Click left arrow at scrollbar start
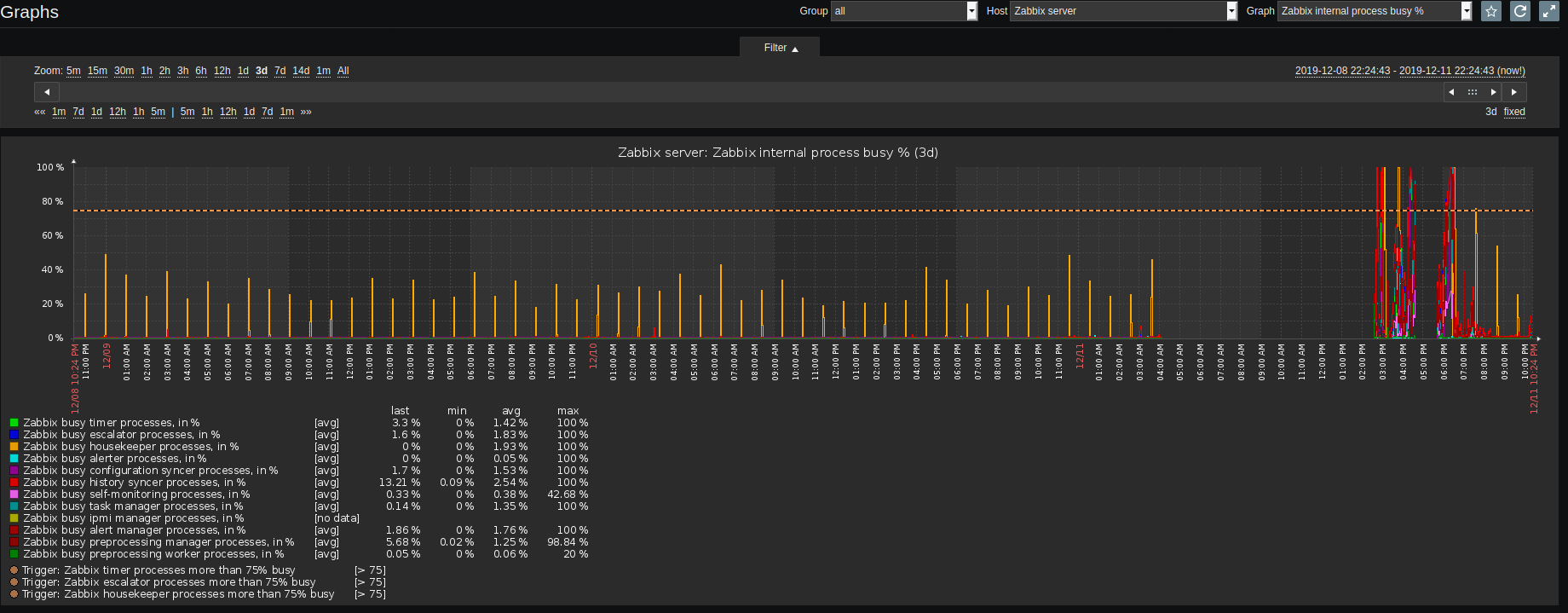This screenshot has width=1568, height=613. (47, 92)
